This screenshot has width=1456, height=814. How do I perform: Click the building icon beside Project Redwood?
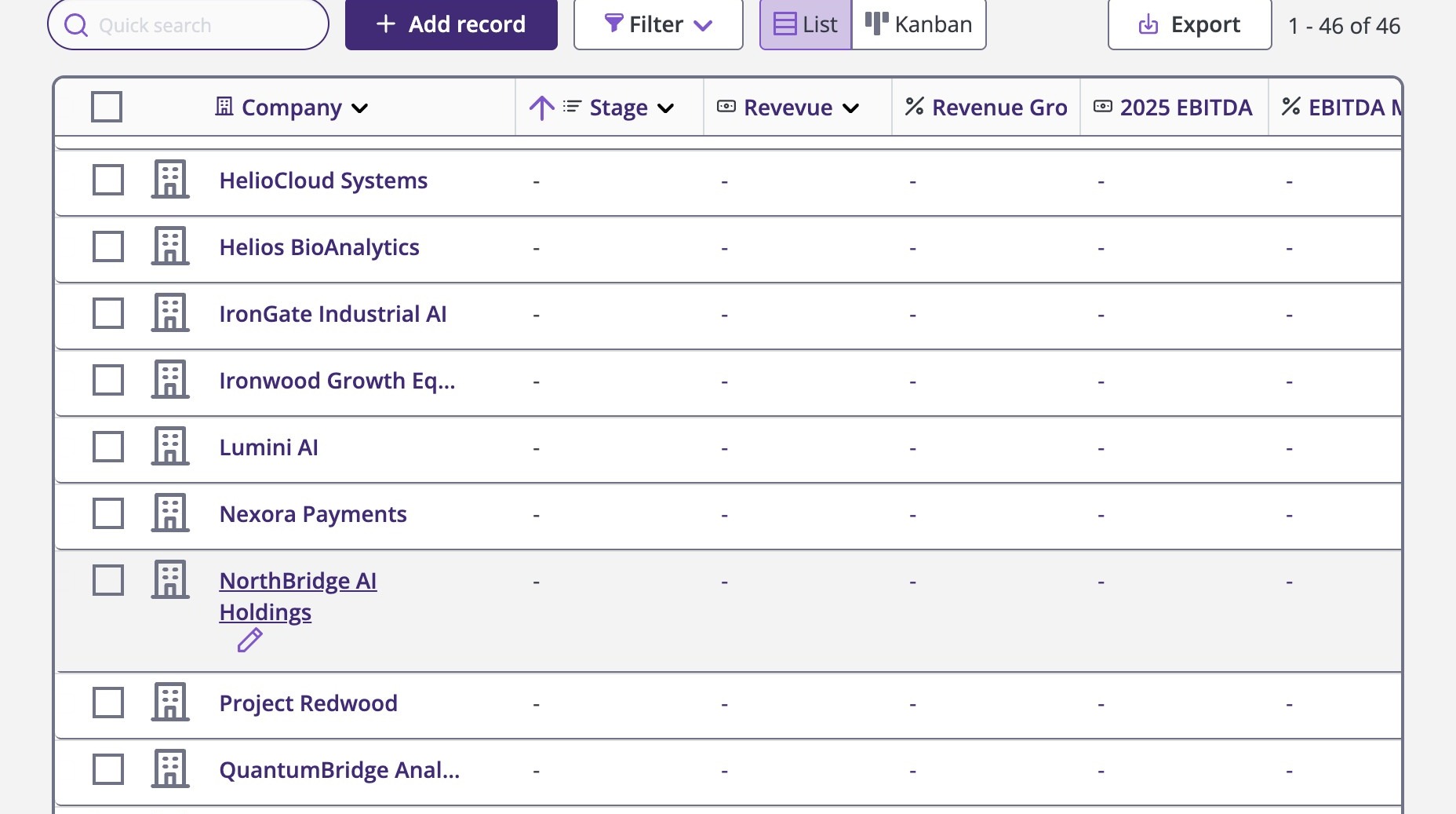170,703
